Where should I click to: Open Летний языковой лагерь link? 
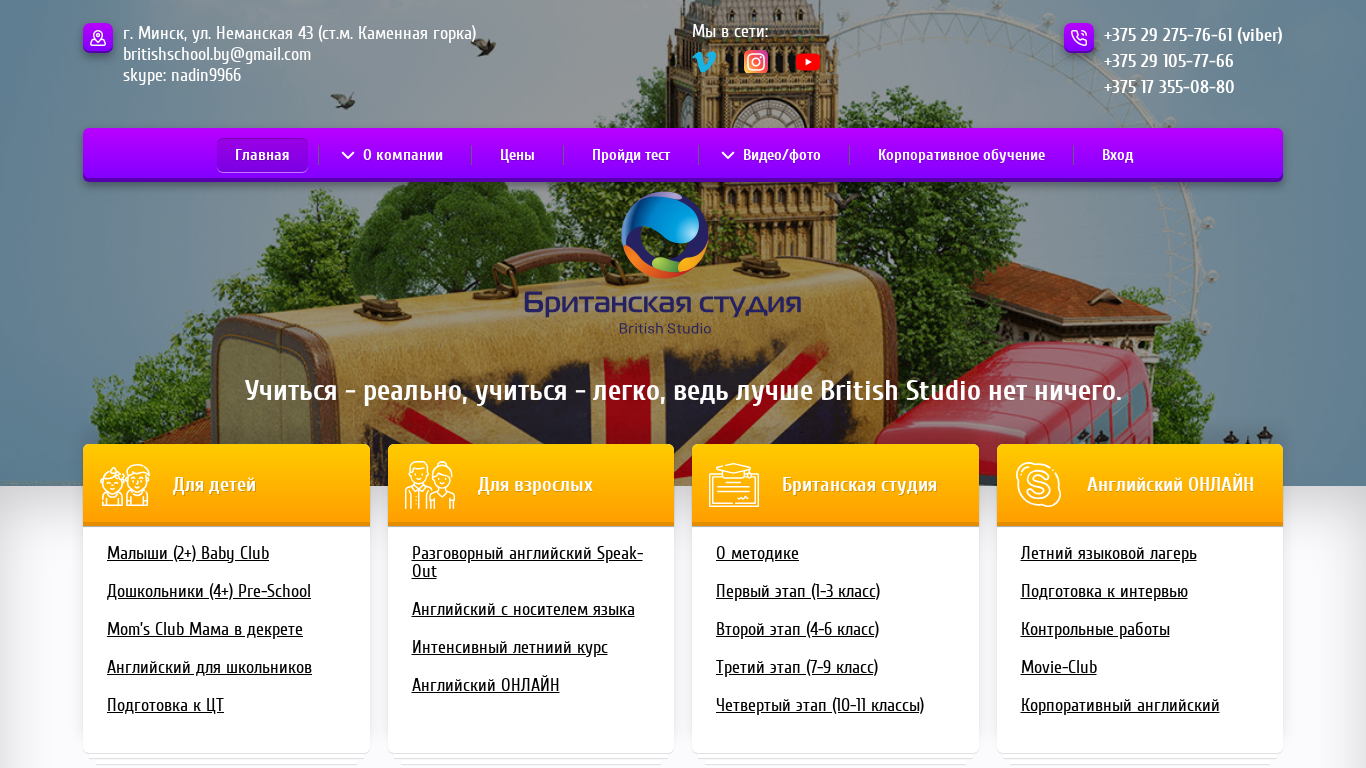coord(1108,553)
